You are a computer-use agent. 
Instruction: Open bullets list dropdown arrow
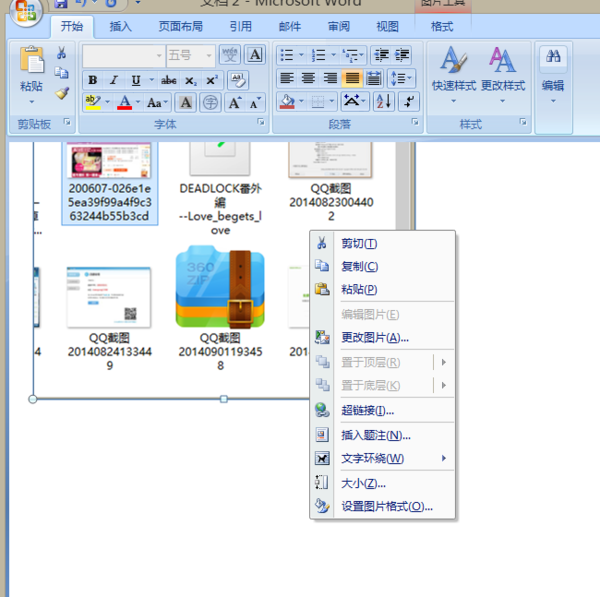click(301, 55)
